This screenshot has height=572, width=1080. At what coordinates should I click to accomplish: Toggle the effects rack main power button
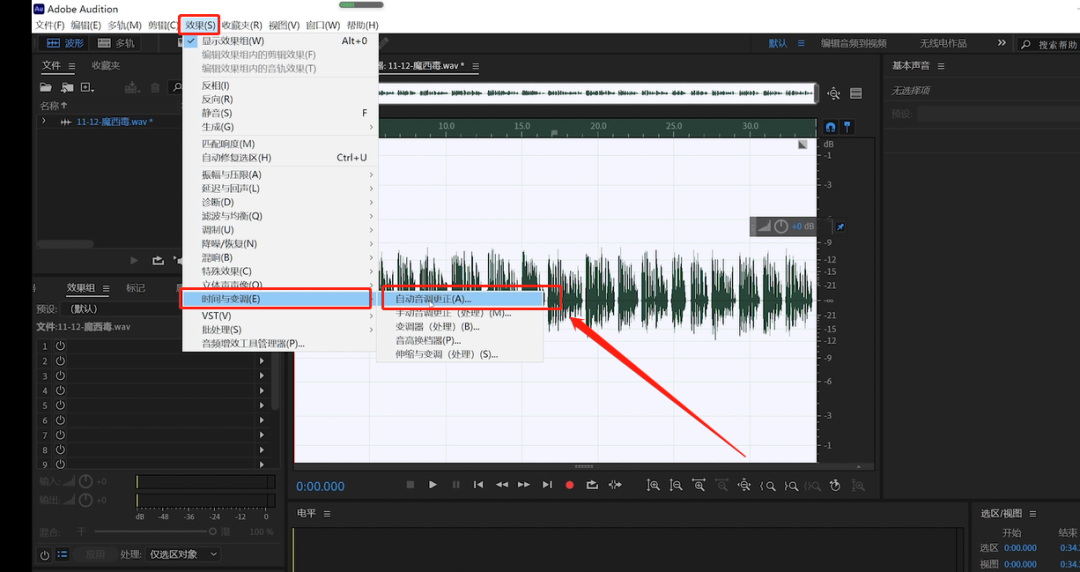[x=45, y=554]
